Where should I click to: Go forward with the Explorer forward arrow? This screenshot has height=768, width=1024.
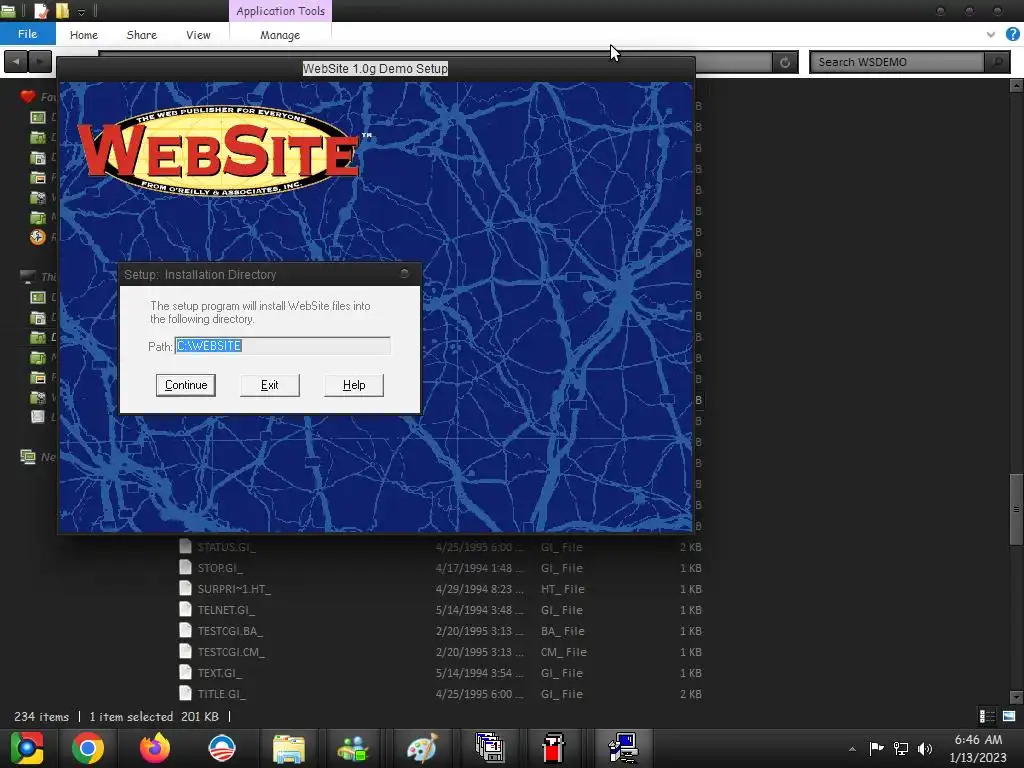pyautogui.click(x=40, y=62)
